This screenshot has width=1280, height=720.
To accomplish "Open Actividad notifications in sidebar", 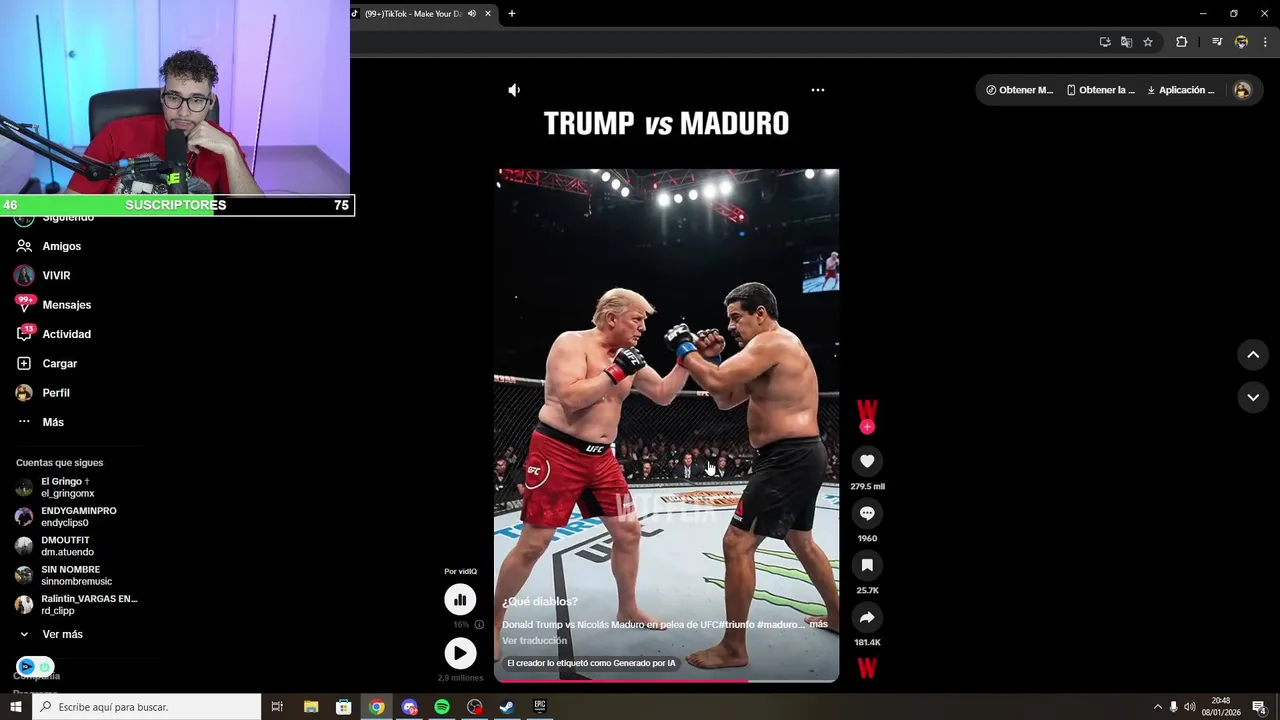I will [x=66, y=334].
